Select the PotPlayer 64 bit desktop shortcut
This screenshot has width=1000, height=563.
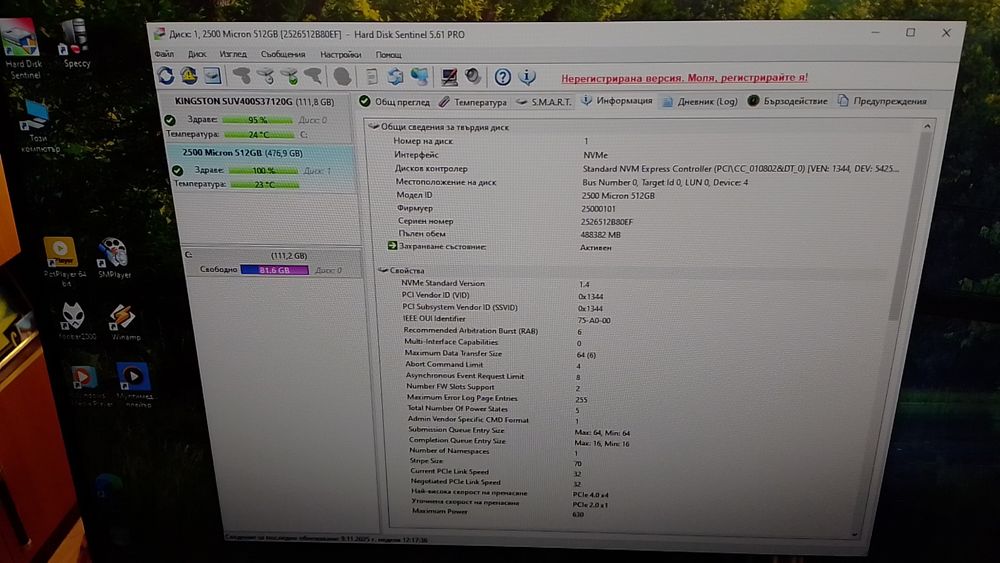(62, 260)
